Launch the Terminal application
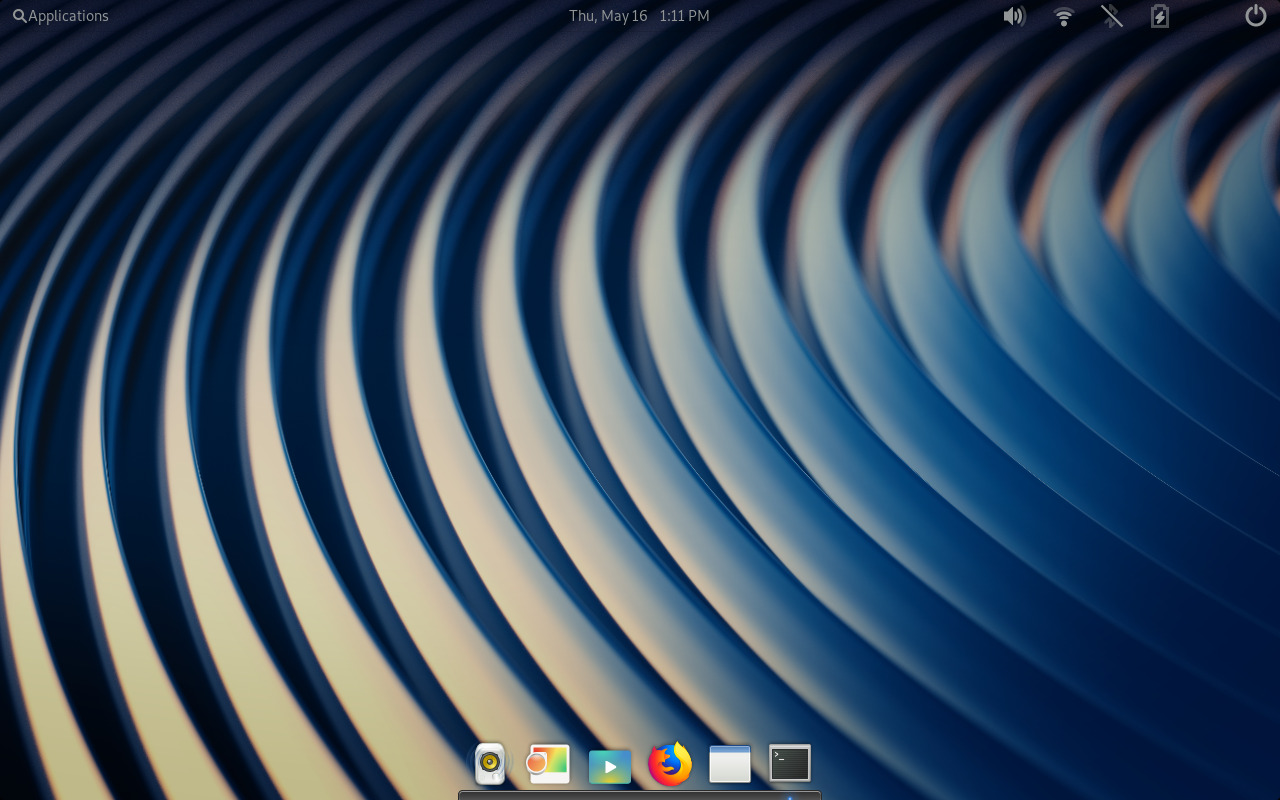The height and width of the screenshot is (800, 1280). pos(789,763)
